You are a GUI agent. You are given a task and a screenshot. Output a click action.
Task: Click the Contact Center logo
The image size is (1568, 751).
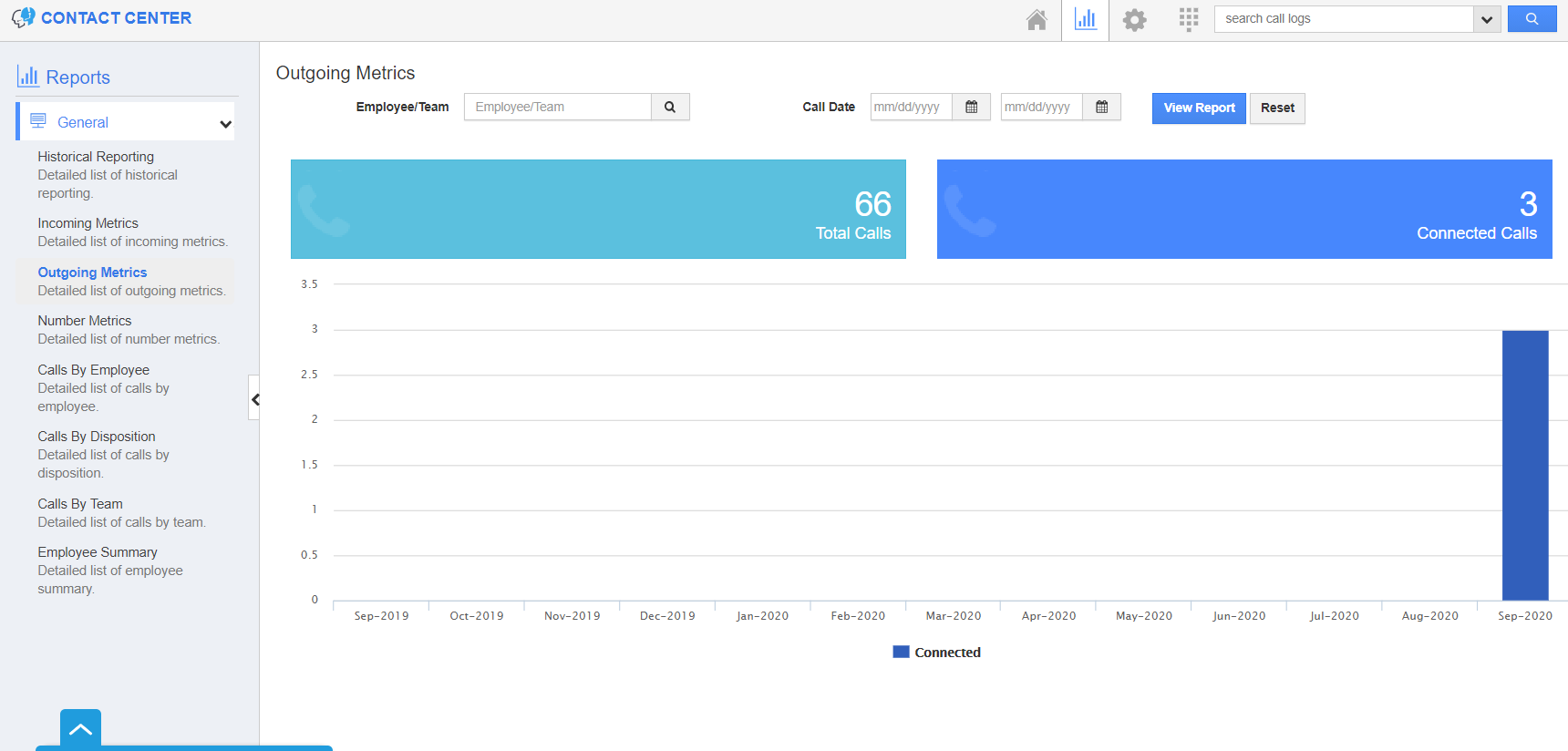pos(102,18)
